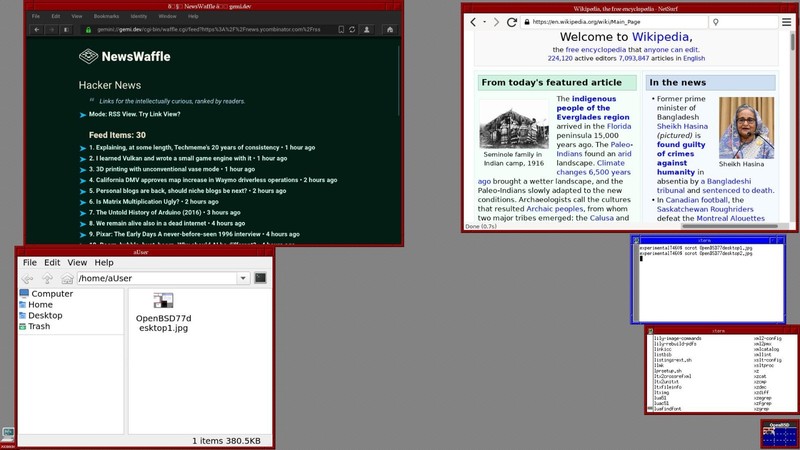The width and height of the screenshot is (800, 450).
Task: Select Home in the file manager sidebar
Action: pos(36,305)
